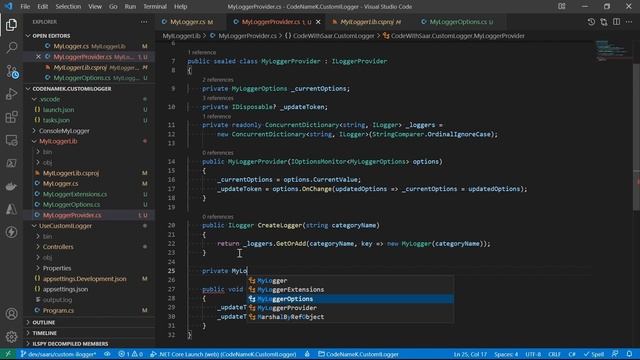Collapse the OPEN EDITORS section
Screen dimensions: 640x360
[89, 36]
